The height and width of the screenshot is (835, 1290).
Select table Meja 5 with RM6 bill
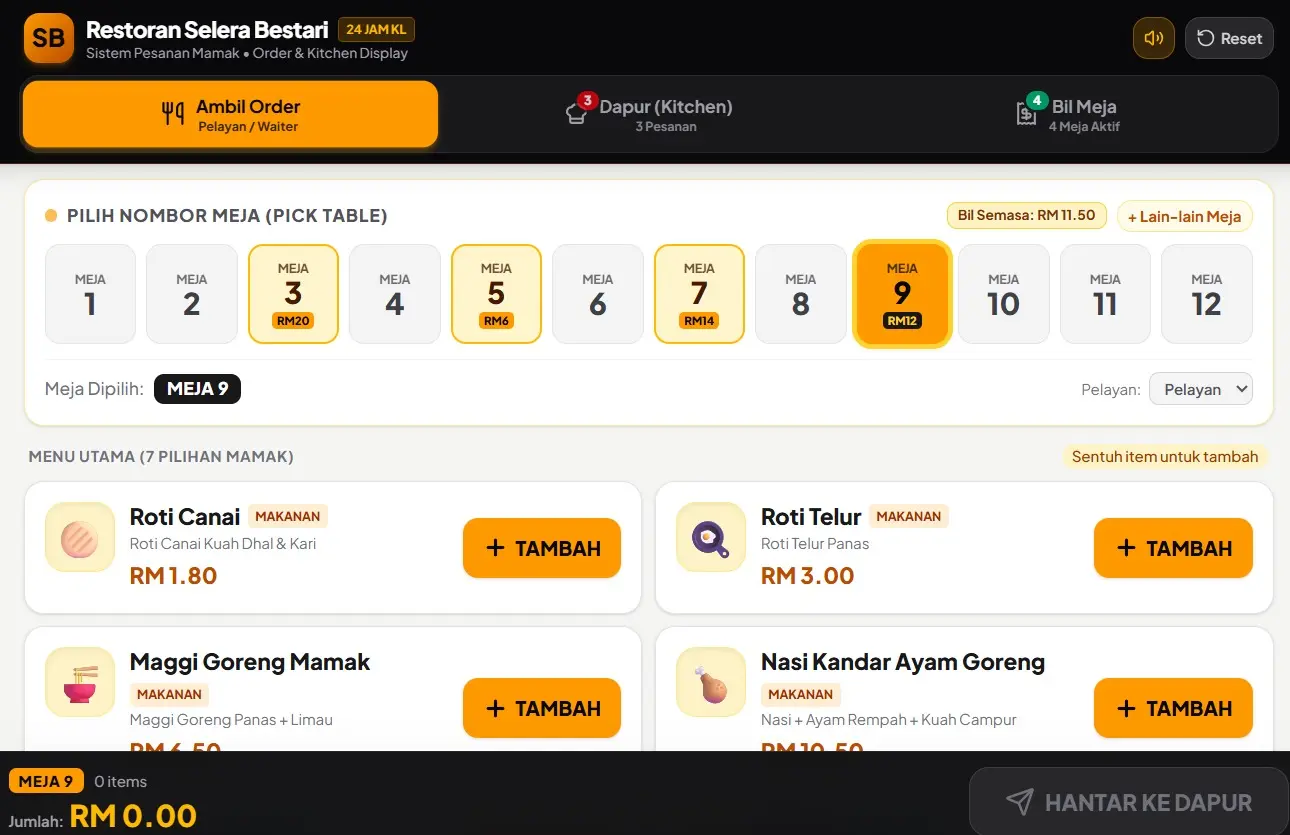[496, 294]
